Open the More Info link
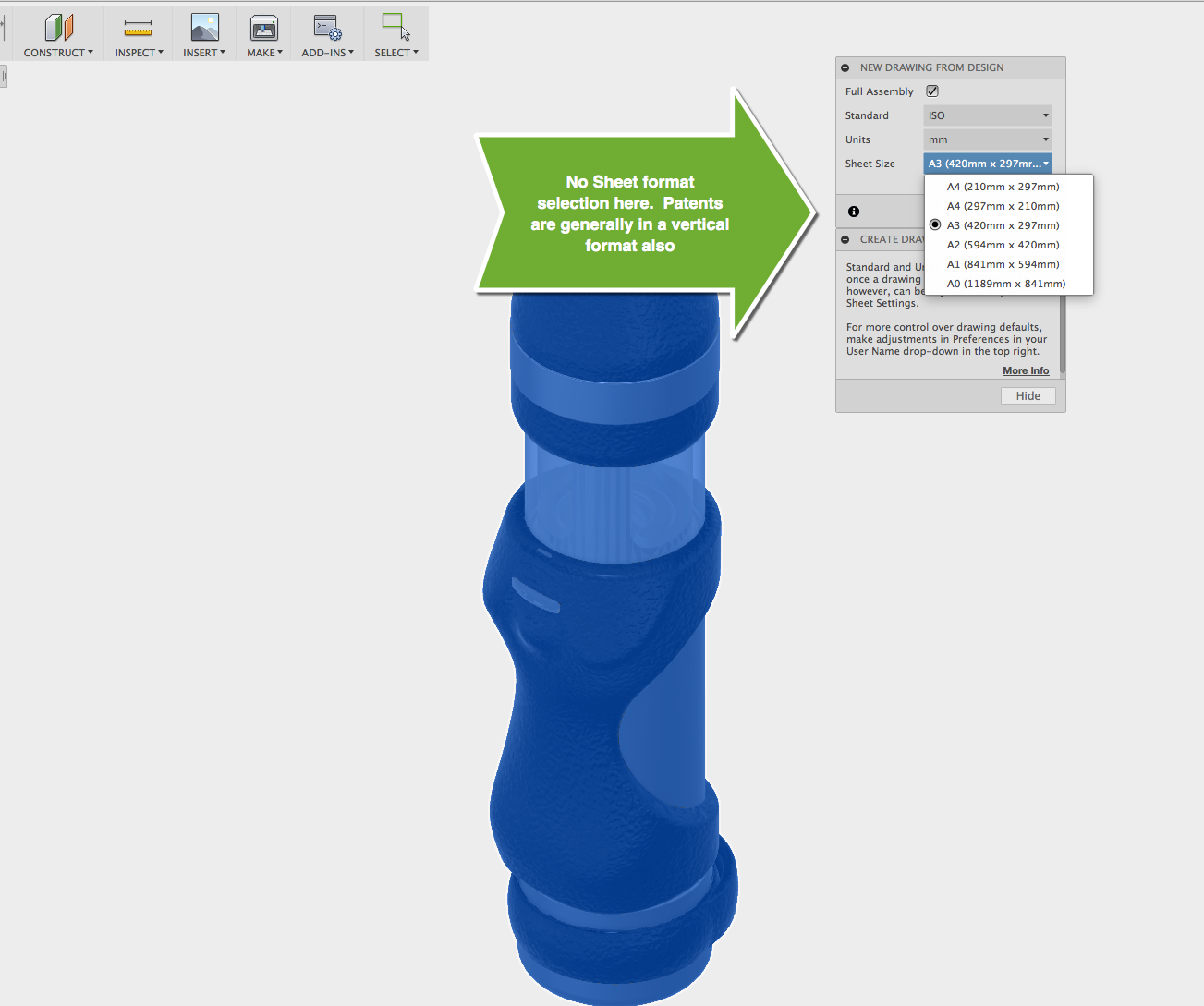The height and width of the screenshot is (1006, 1204). [1025, 370]
